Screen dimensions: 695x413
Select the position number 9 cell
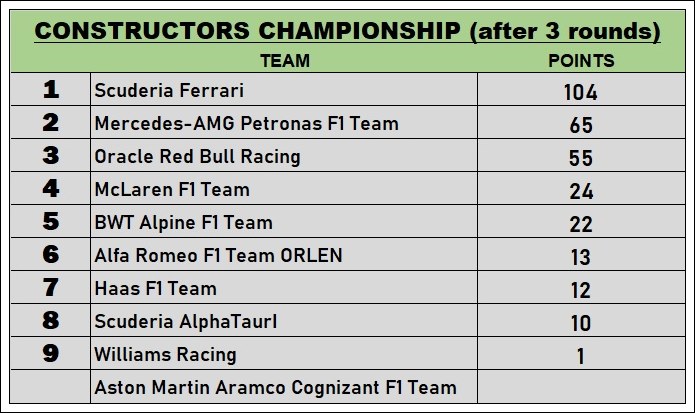tap(51, 354)
